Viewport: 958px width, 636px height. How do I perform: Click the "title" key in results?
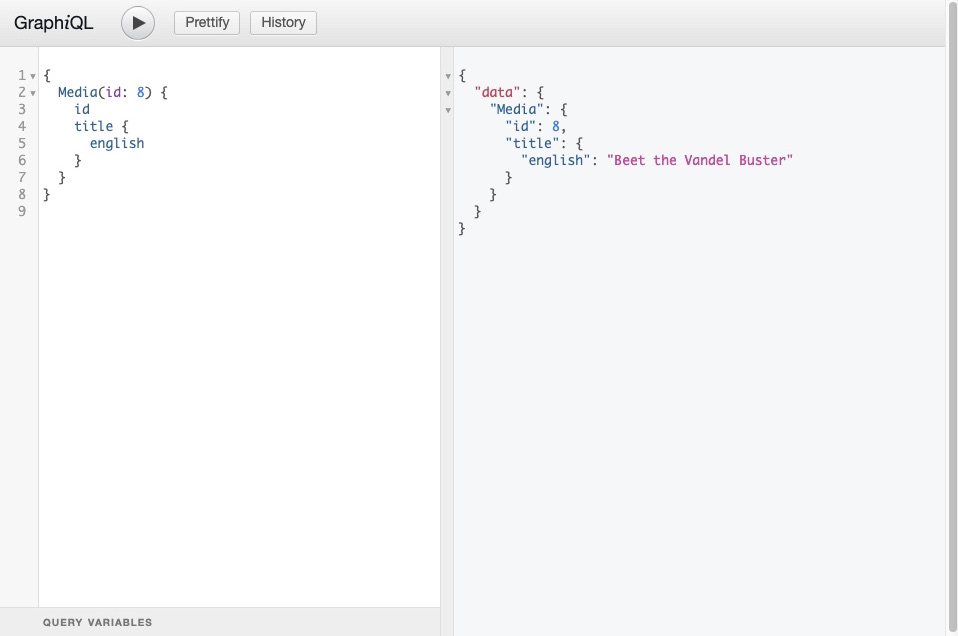tap(532, 144)
